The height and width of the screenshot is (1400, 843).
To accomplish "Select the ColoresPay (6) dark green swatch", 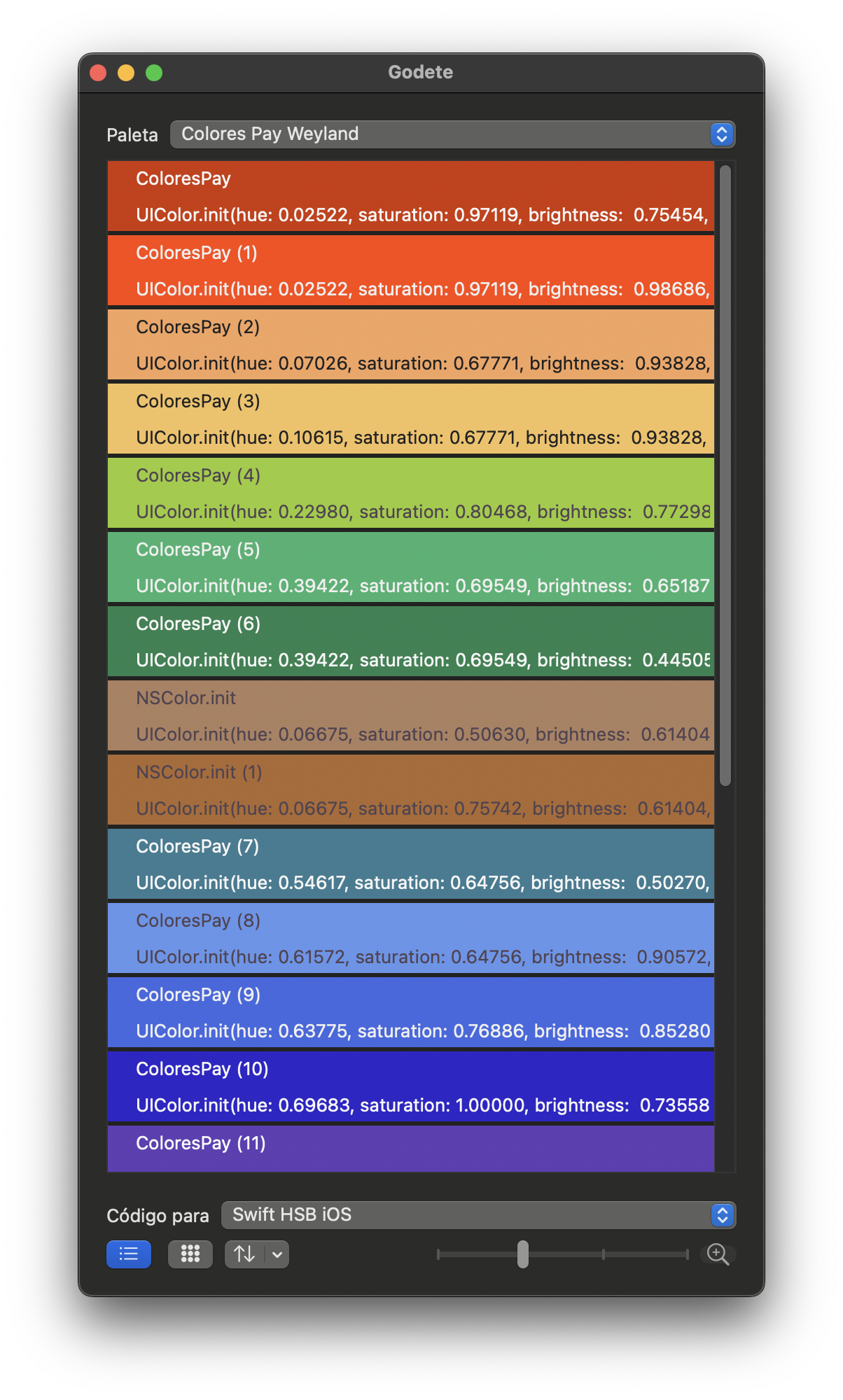I will [x=410, y=642].
